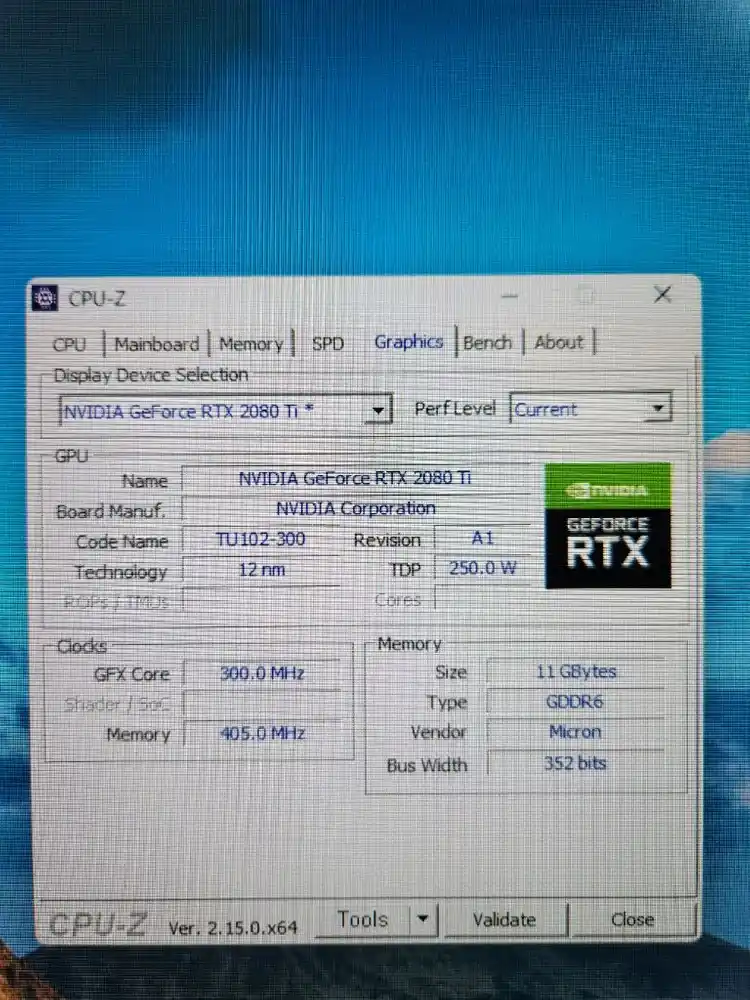
Task: Click the Code Name label
Action: [122, 541]
